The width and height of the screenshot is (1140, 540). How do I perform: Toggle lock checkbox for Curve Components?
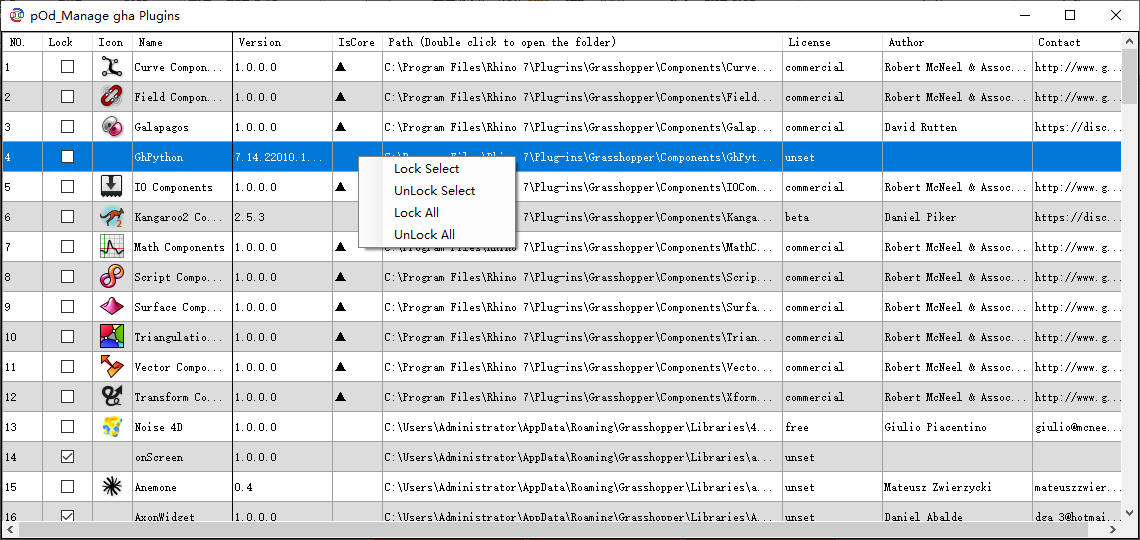[x=67, y=67]
